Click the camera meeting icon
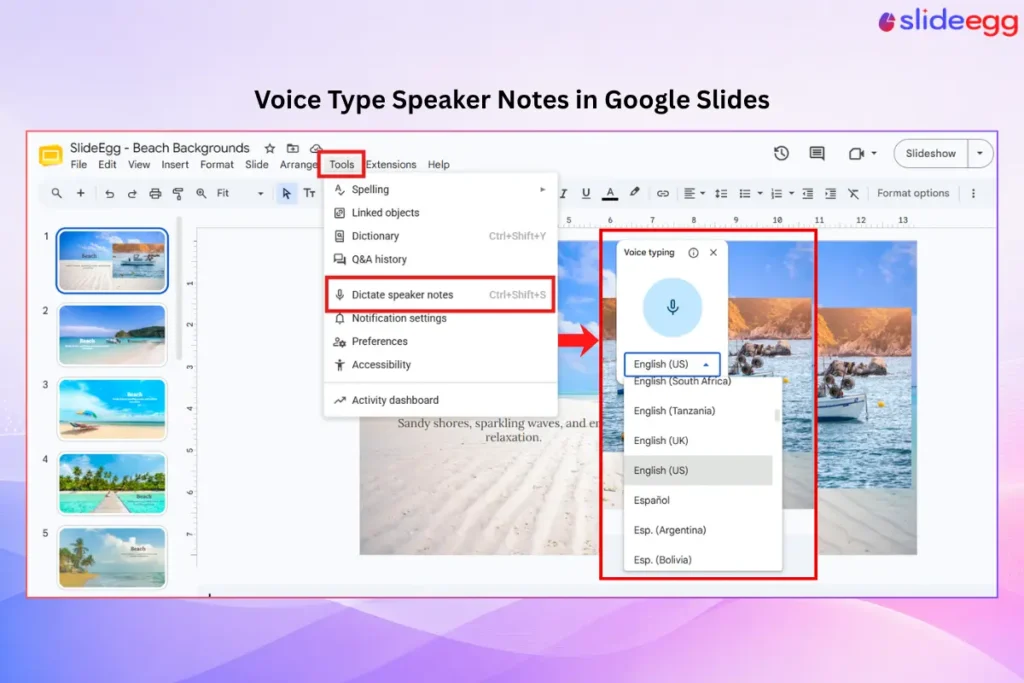The image size is (1024, 683). pyautogui.click(x=856, y=153)
